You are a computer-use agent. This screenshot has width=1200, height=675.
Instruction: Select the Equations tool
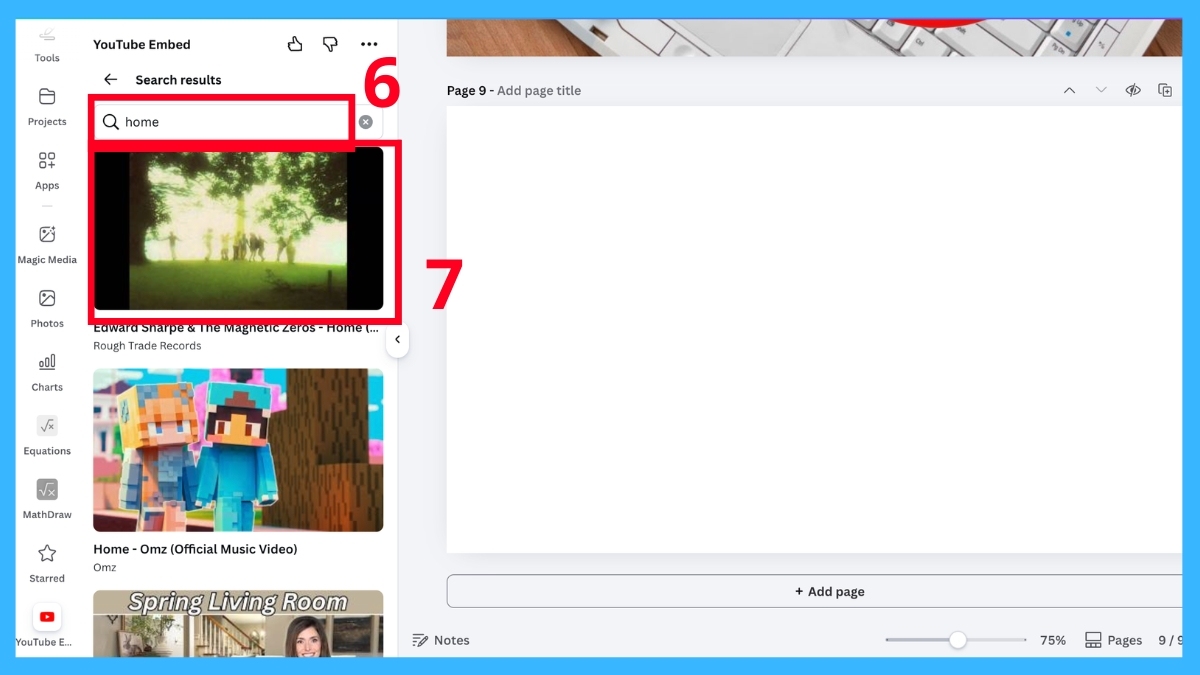click(46, 432)
